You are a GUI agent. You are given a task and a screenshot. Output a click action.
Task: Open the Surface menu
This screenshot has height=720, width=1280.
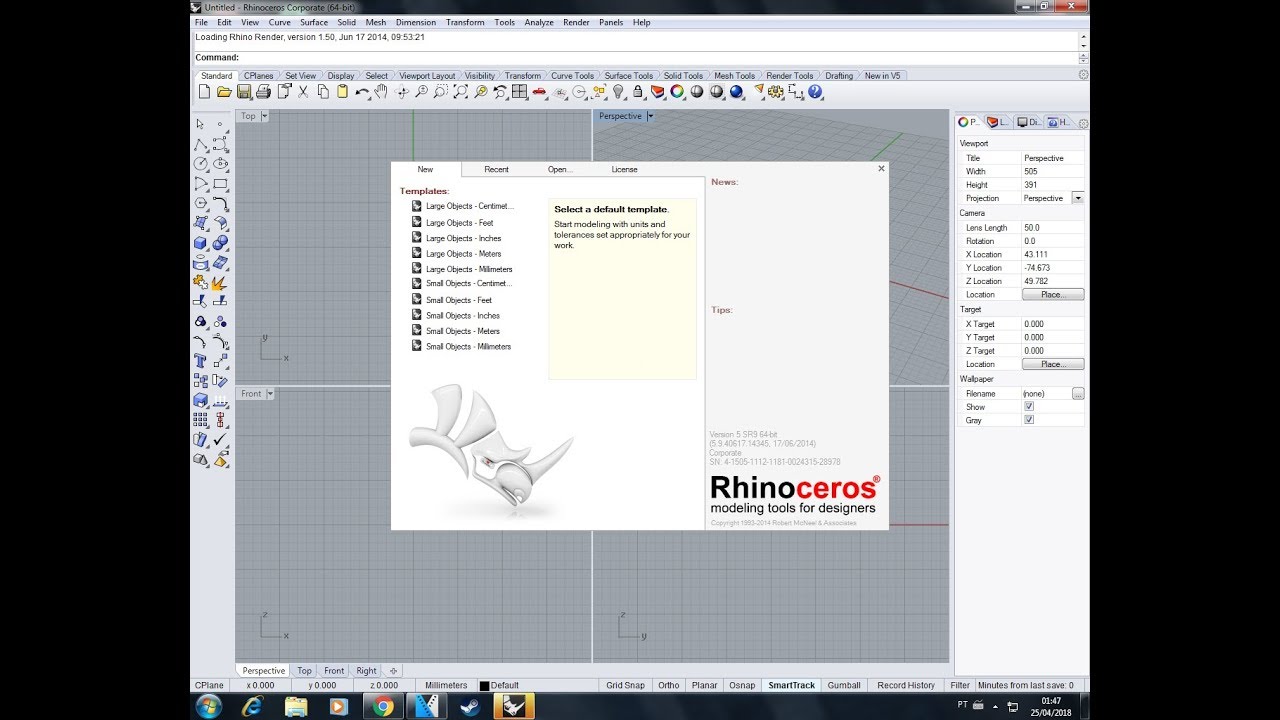click(x=314, y=22)
